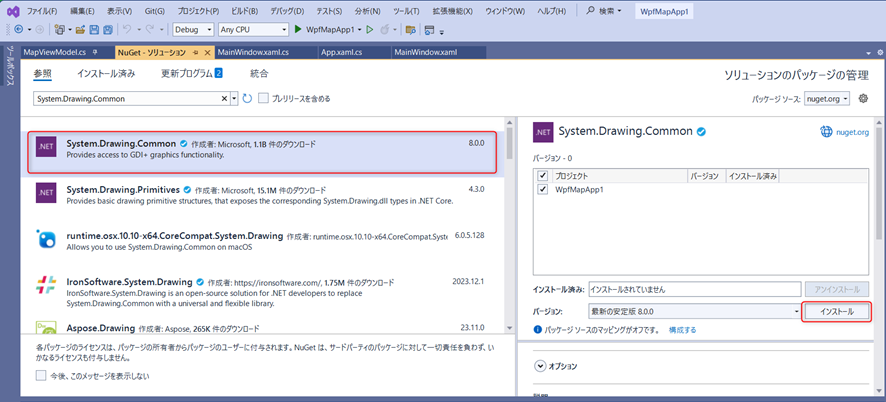Open the document tab list dropdown arrow
This screenshot has width=886, height=402.
(867, 53)
